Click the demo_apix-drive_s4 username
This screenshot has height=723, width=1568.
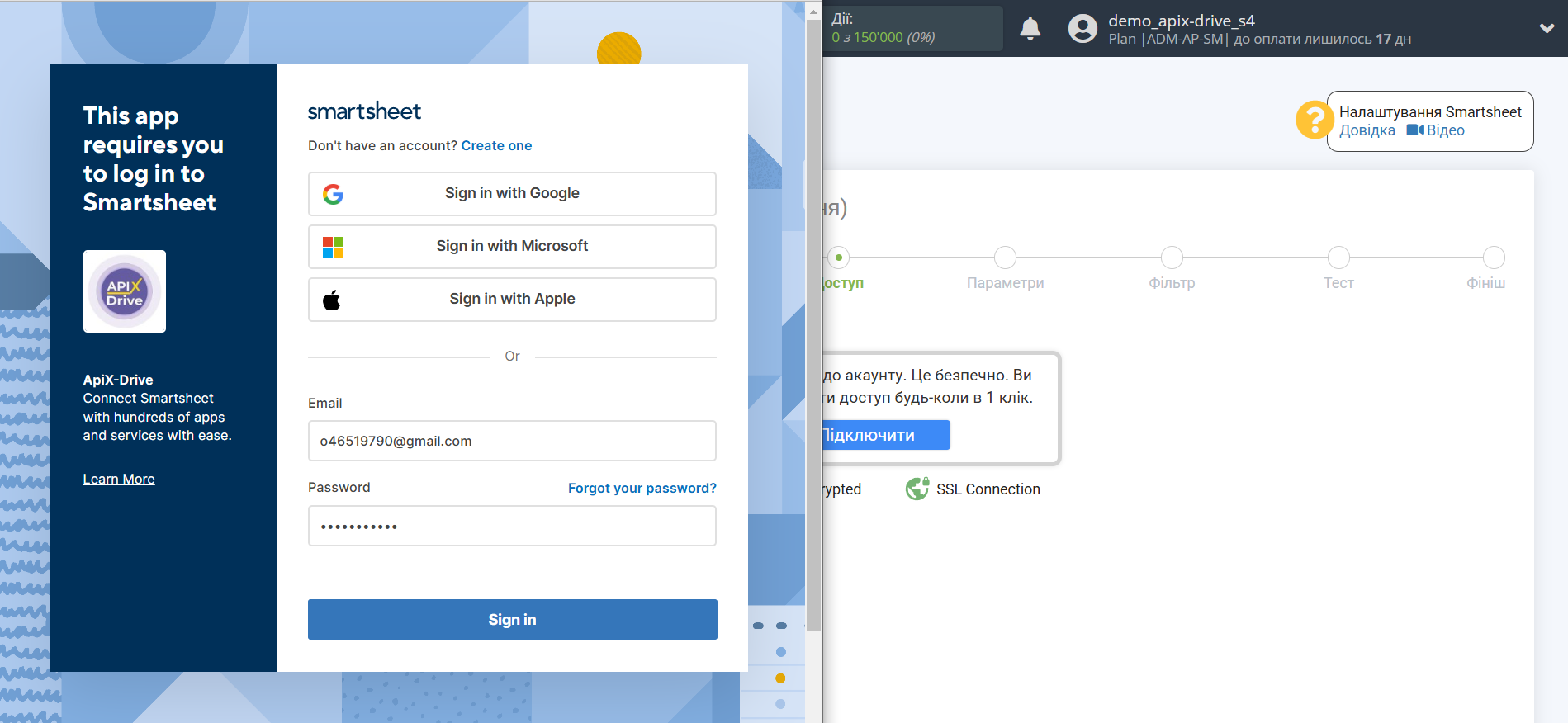[x=1181, y=21]
